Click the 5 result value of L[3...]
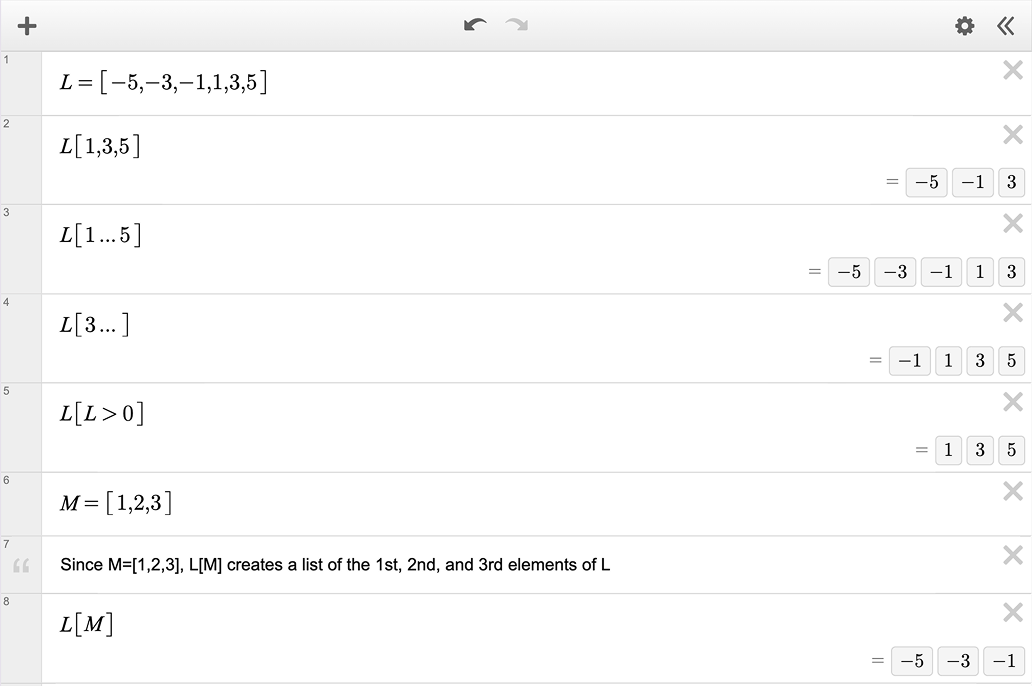 1011,361
